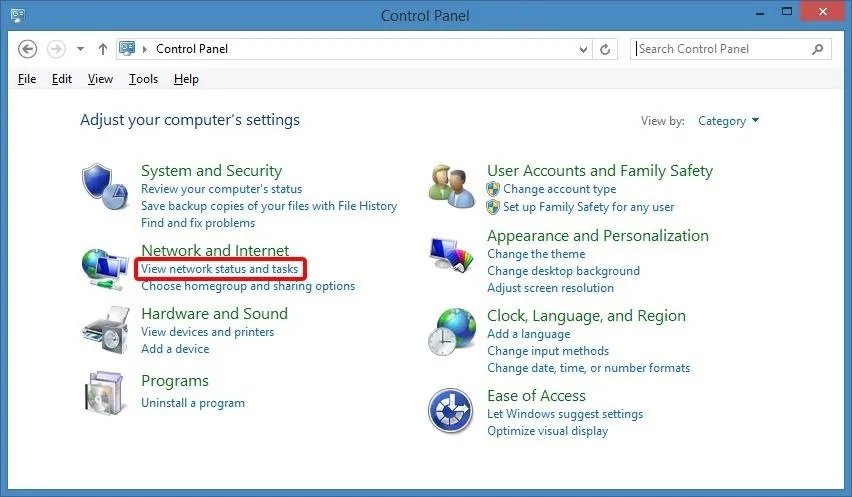Click the Clock, Language, and Region globe icon
The width and height of the screenshot is (852, 497).
click(452, 332)
